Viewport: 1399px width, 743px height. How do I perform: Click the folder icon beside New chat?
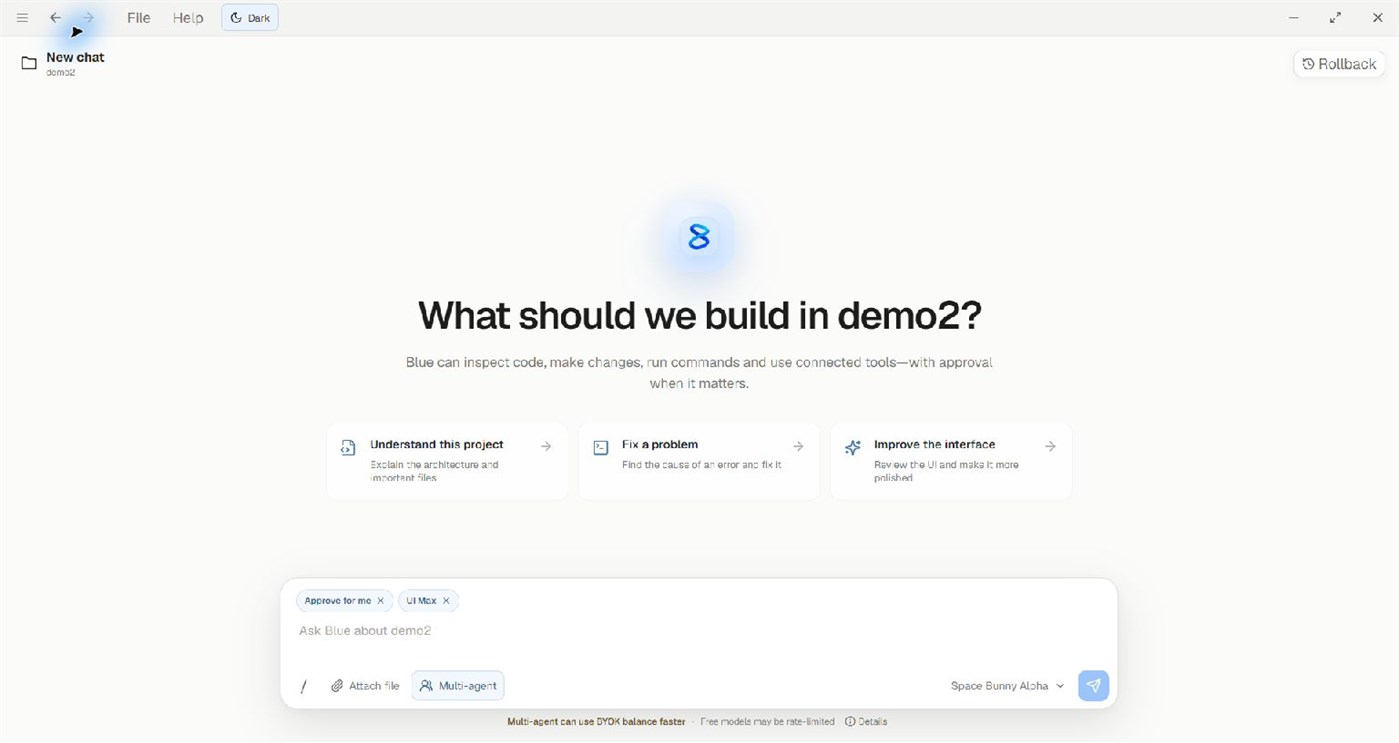pyautogui.click(x=29, y=63)
